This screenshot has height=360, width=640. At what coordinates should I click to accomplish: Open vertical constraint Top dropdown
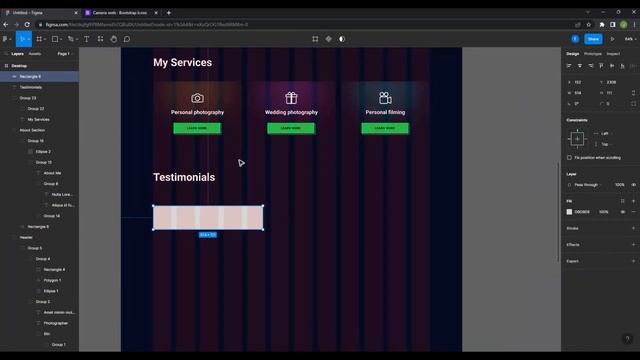(606, 144)
